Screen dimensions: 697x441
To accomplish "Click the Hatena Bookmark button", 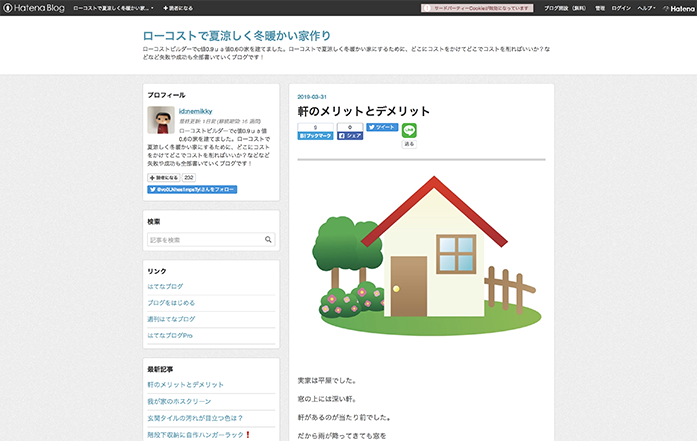I will (315, 136).
